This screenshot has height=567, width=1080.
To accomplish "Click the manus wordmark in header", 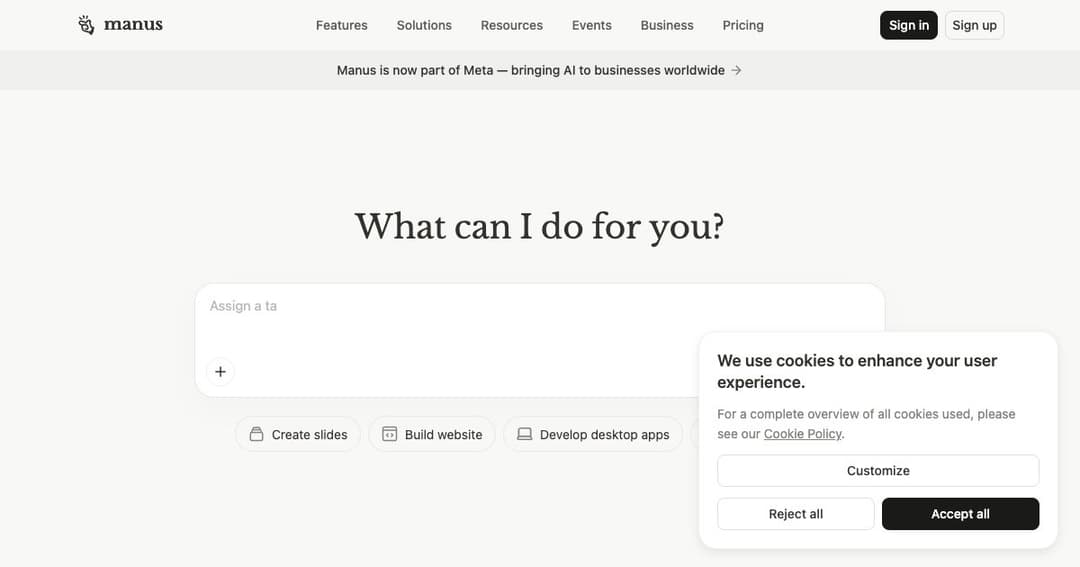I will point(133,25).
